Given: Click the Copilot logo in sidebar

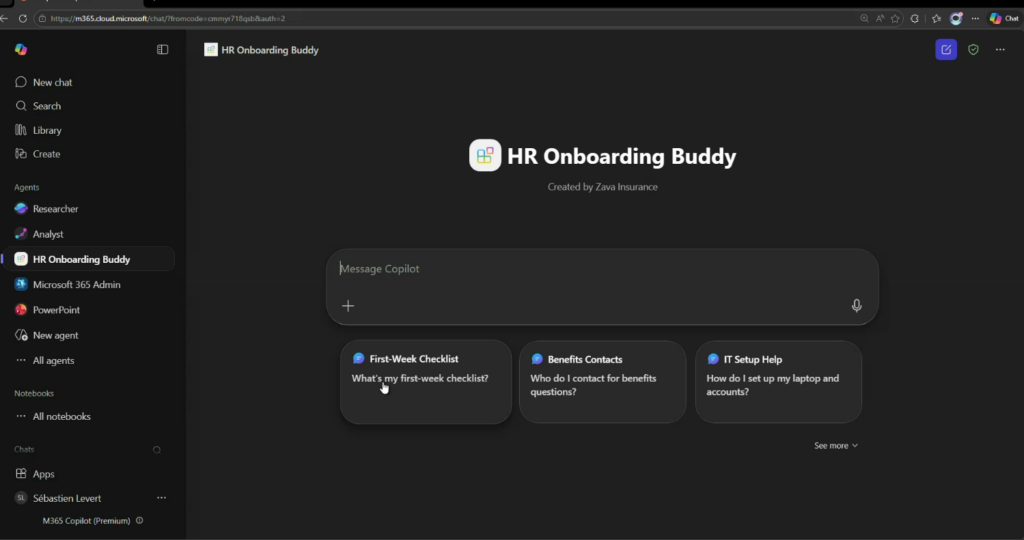Looking at the screenshot, I should [x=21, y=49].
